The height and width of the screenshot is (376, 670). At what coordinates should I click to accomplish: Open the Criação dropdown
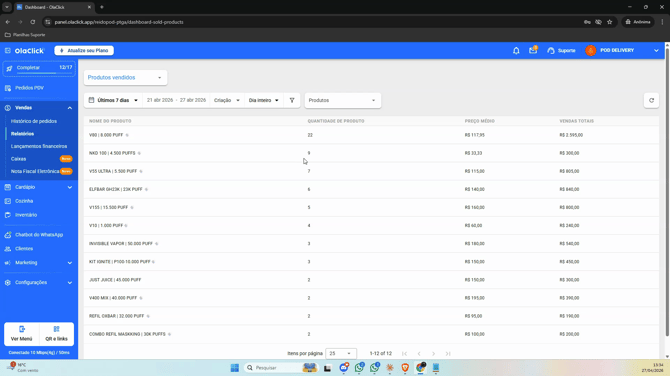(x=226, y=100)
